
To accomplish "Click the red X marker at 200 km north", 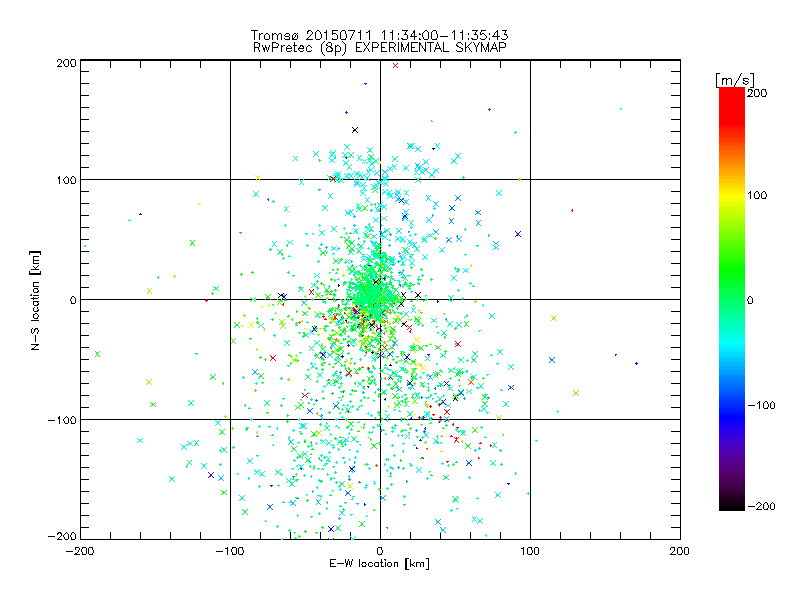I will (x=395, y=65).
